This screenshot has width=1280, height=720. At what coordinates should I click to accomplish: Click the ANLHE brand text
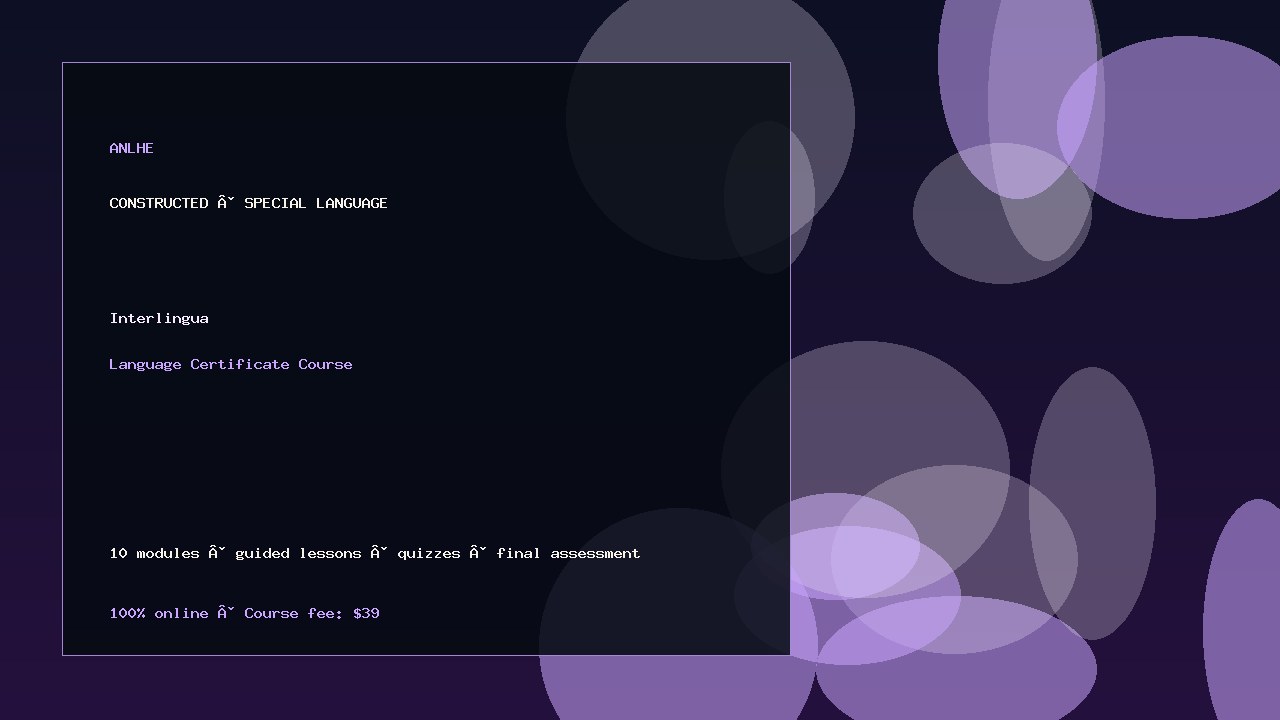click(x=131, y=148)
